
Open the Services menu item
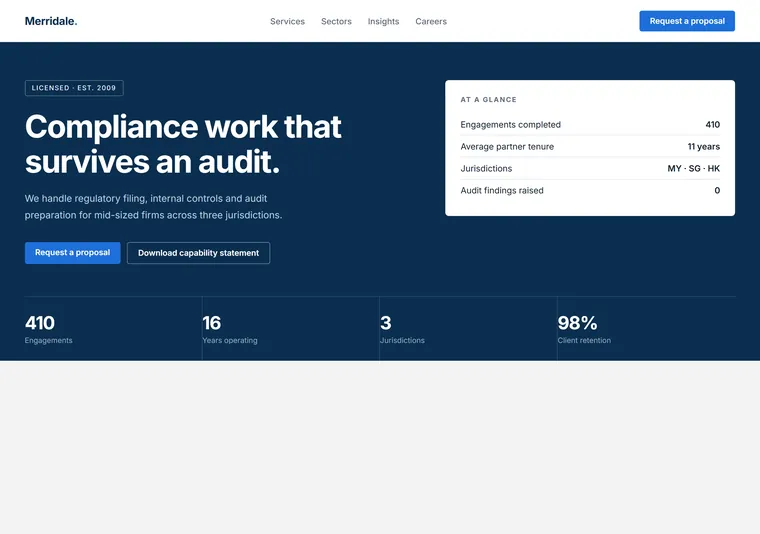pos(287,21)
